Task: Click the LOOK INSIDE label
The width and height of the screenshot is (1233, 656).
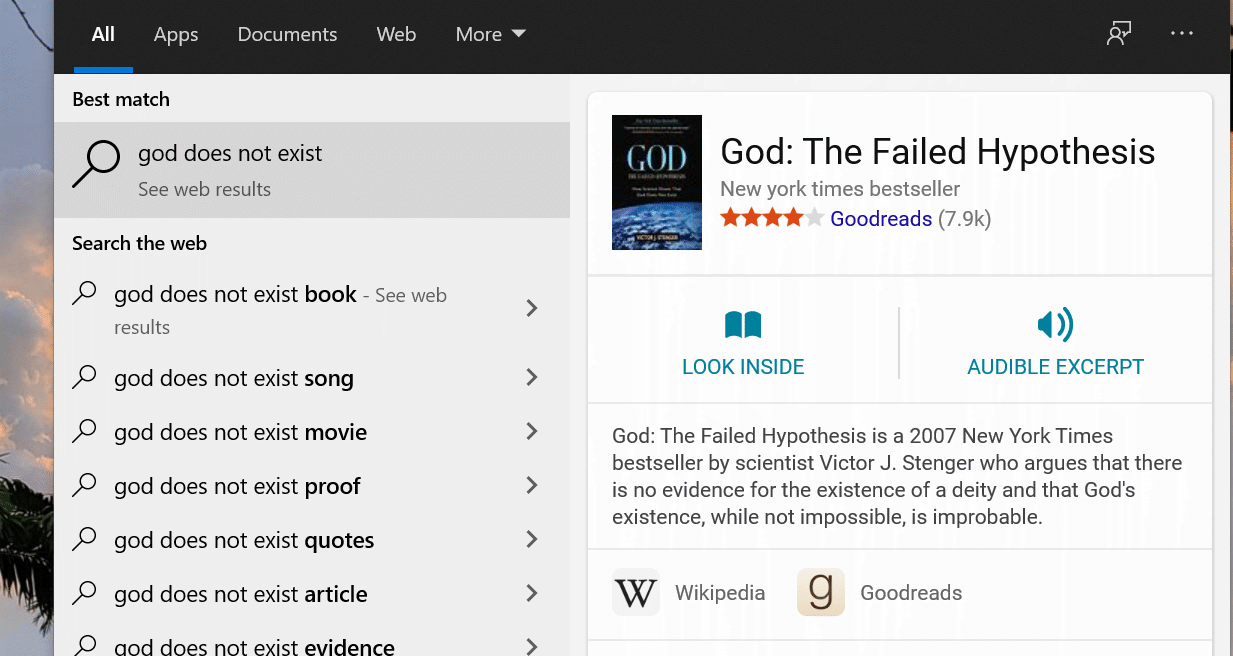Action: [743, 367]
